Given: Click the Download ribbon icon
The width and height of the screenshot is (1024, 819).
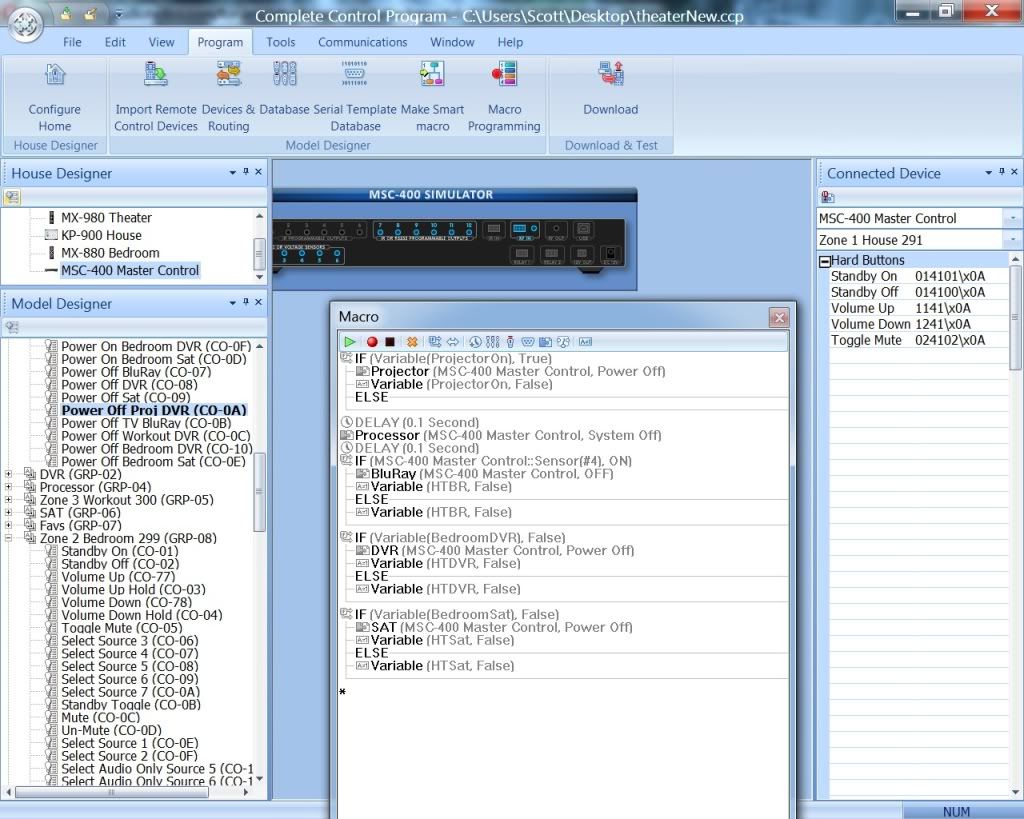Looking at the screenshot, I should (x=611, y=74).
